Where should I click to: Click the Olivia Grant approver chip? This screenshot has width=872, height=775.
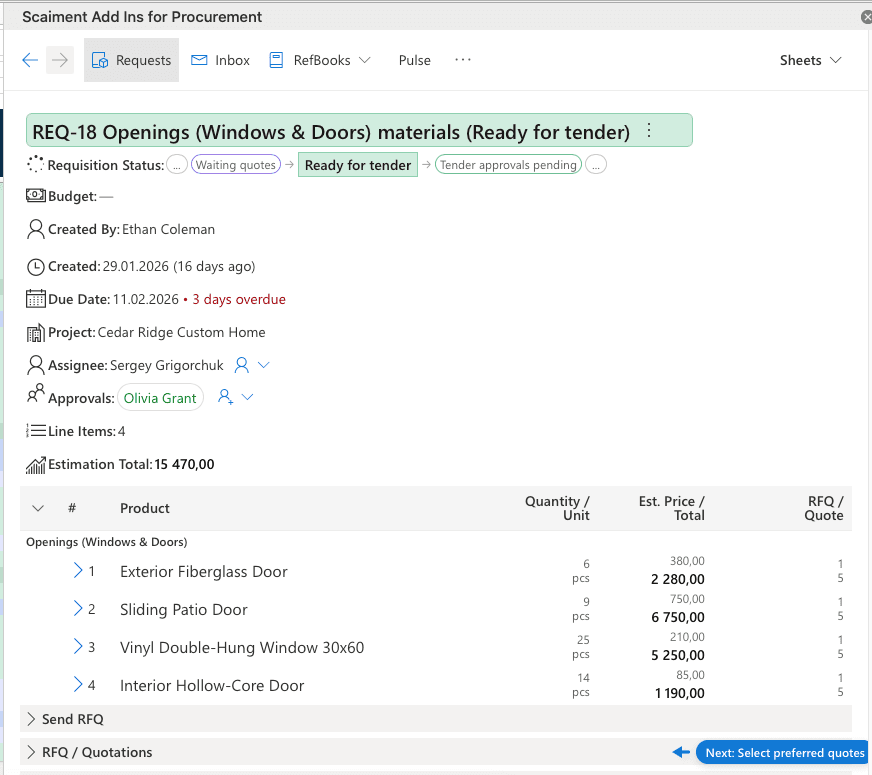click(x=160, y=398)
